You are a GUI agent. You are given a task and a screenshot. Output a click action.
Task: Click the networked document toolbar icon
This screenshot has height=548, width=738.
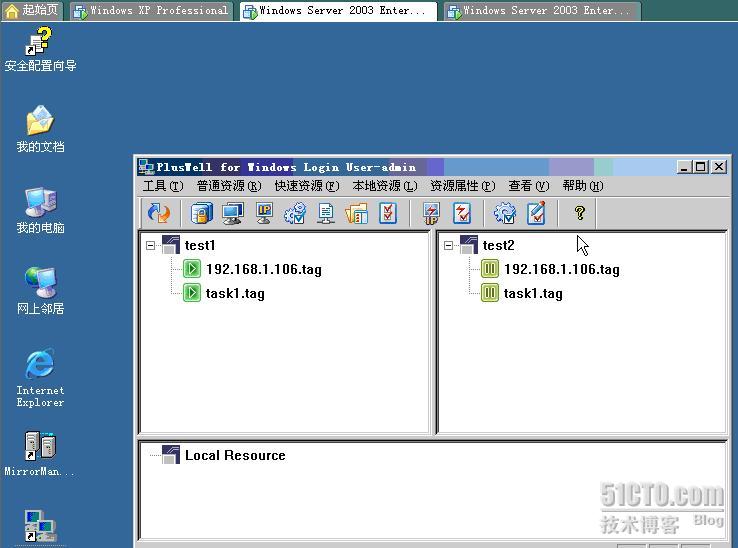point(326,214)
